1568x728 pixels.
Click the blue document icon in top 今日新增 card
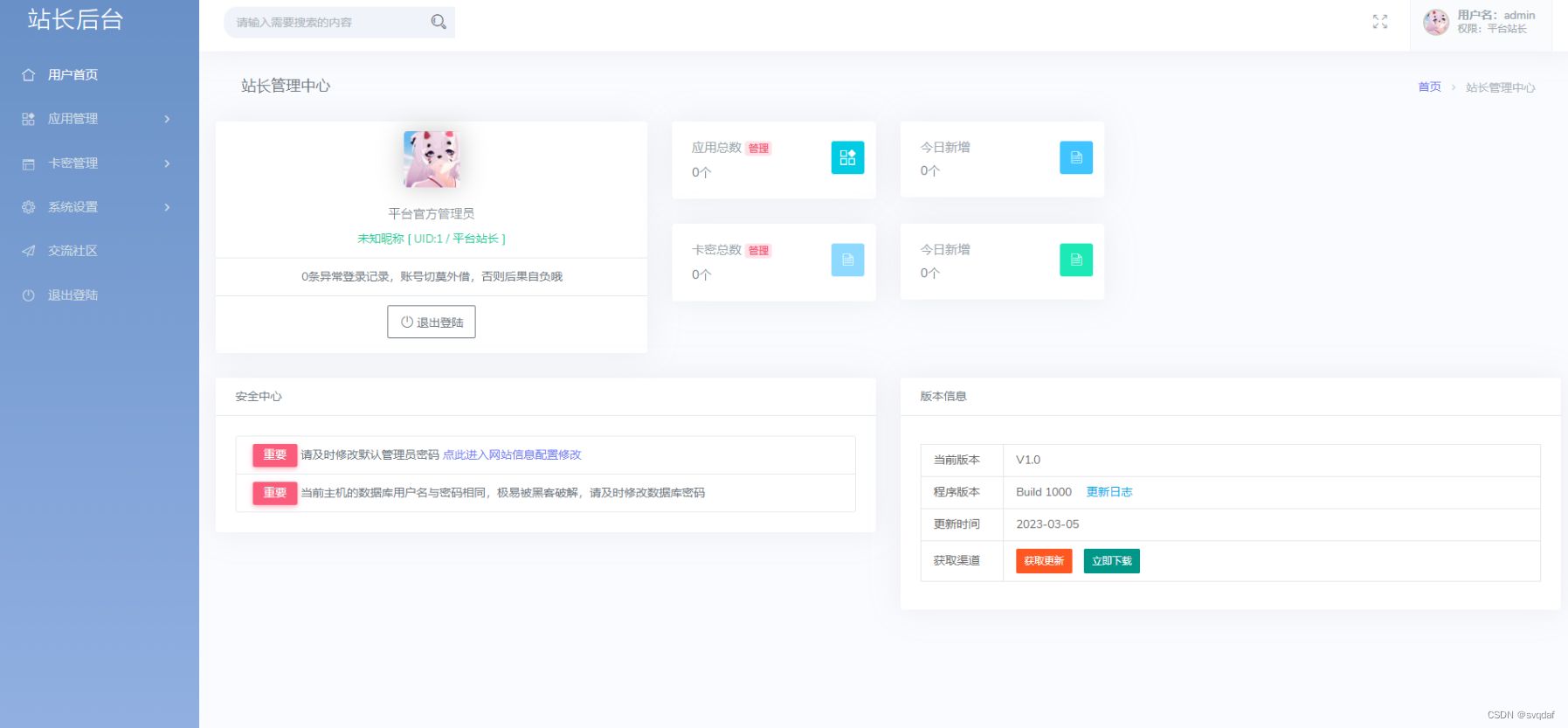point(1076,157)
